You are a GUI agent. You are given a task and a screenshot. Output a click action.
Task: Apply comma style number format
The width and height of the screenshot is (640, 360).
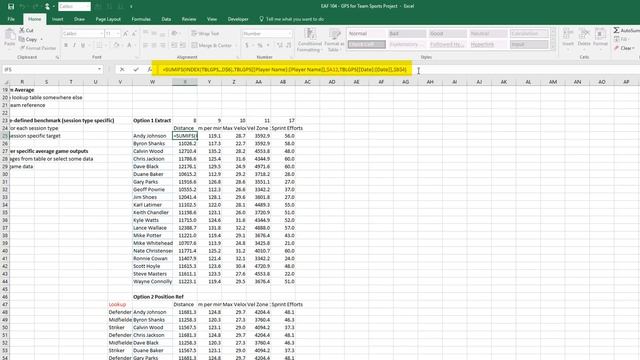point(268,45)
